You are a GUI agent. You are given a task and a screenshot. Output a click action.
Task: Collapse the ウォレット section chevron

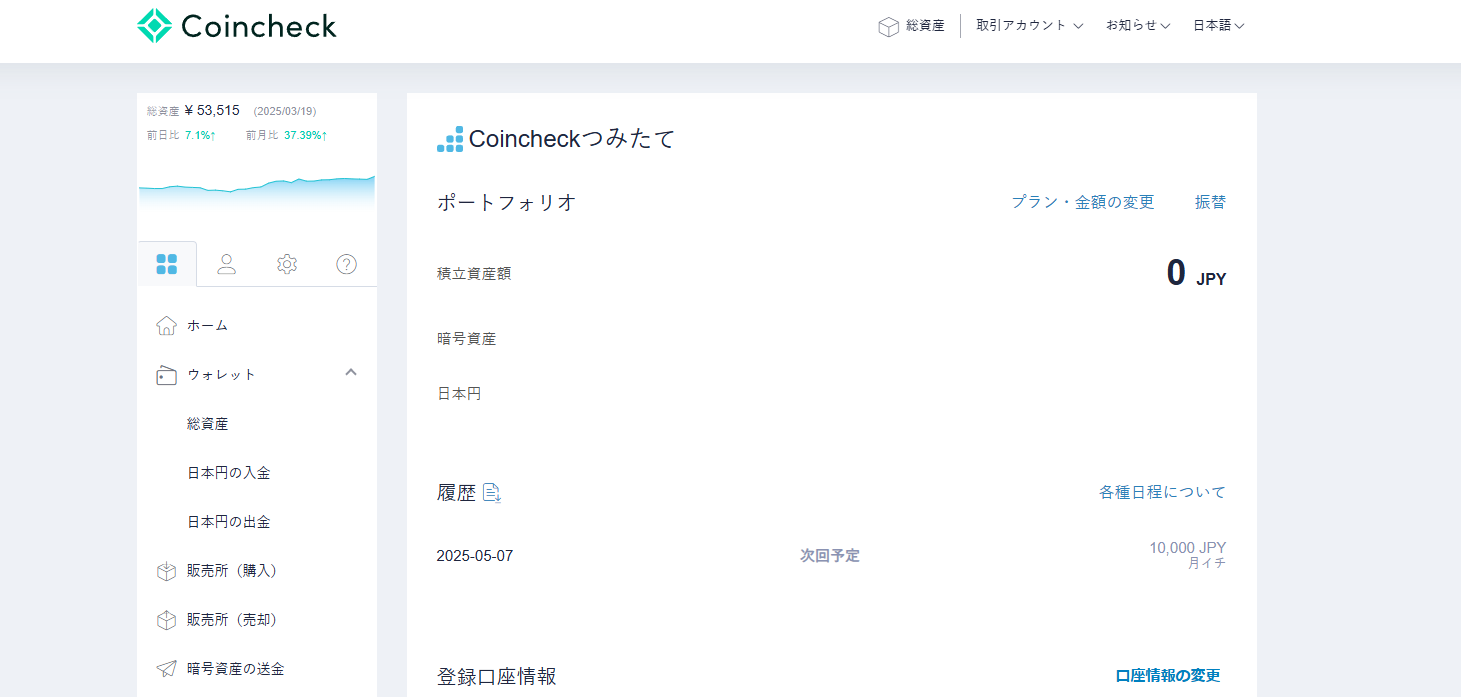(350, 371)
